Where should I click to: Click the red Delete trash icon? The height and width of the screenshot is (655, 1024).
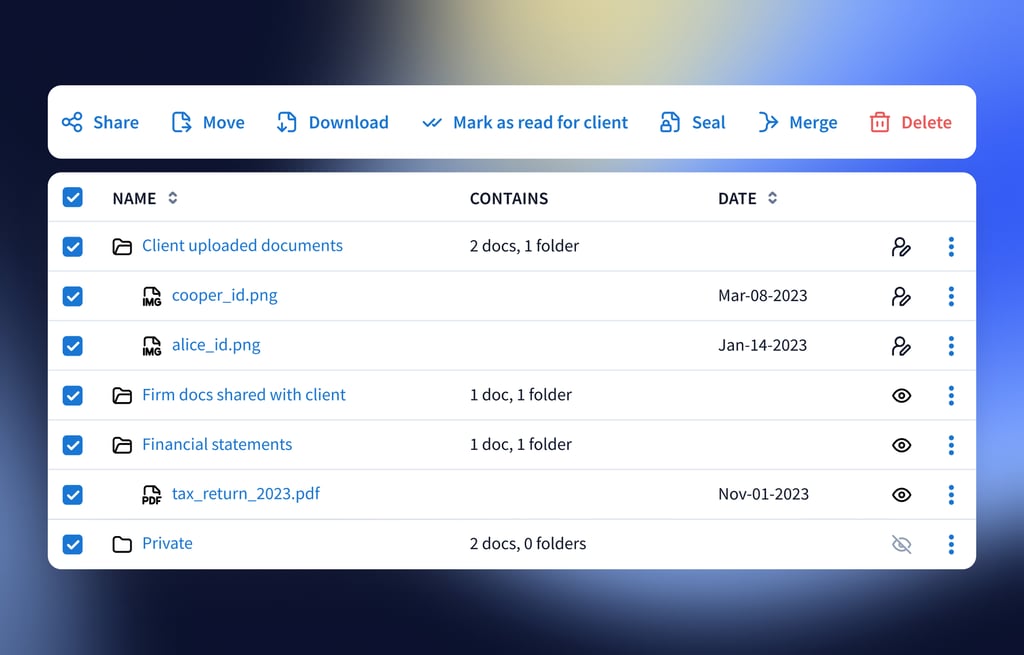[x=879, y=123]
